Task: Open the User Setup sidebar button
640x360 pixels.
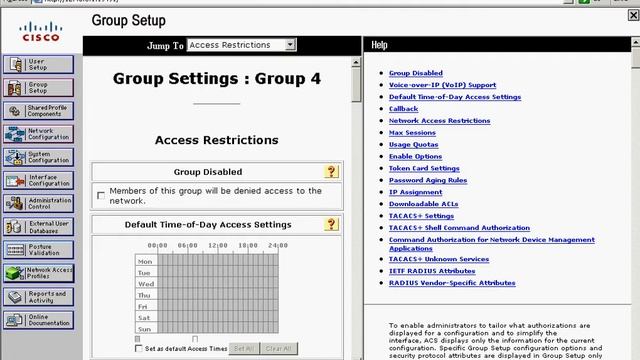Action: tap(38, 64)
